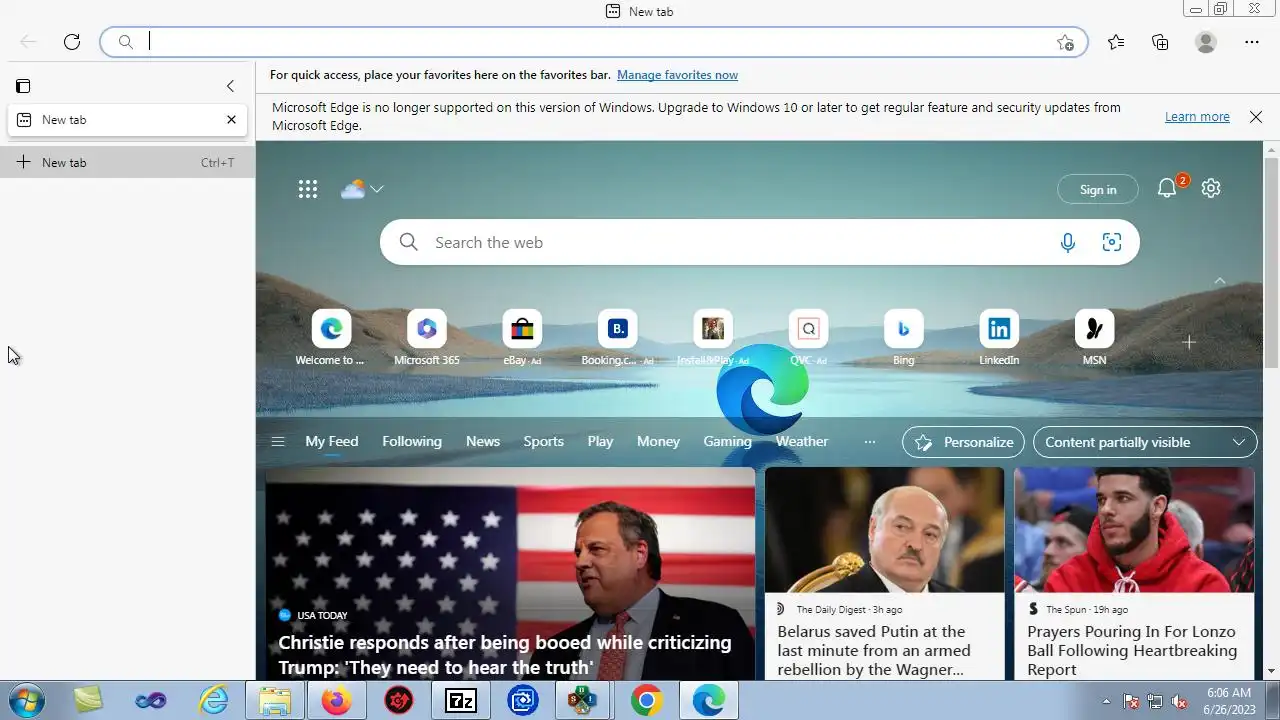Image resolution: width=1280 pixels, height=720 pixels.
Task: Launch Google Chrome from the taskbar
Action: [647, 701]
